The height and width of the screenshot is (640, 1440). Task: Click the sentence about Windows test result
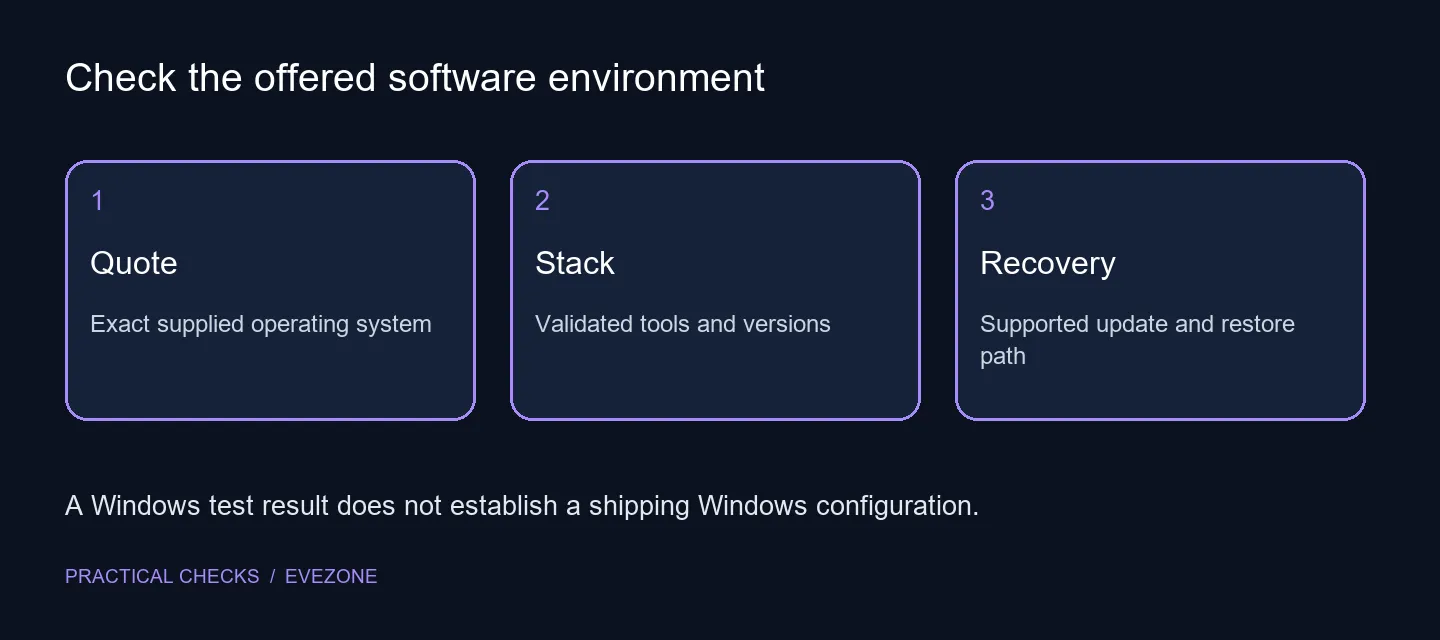coord(522,506)
